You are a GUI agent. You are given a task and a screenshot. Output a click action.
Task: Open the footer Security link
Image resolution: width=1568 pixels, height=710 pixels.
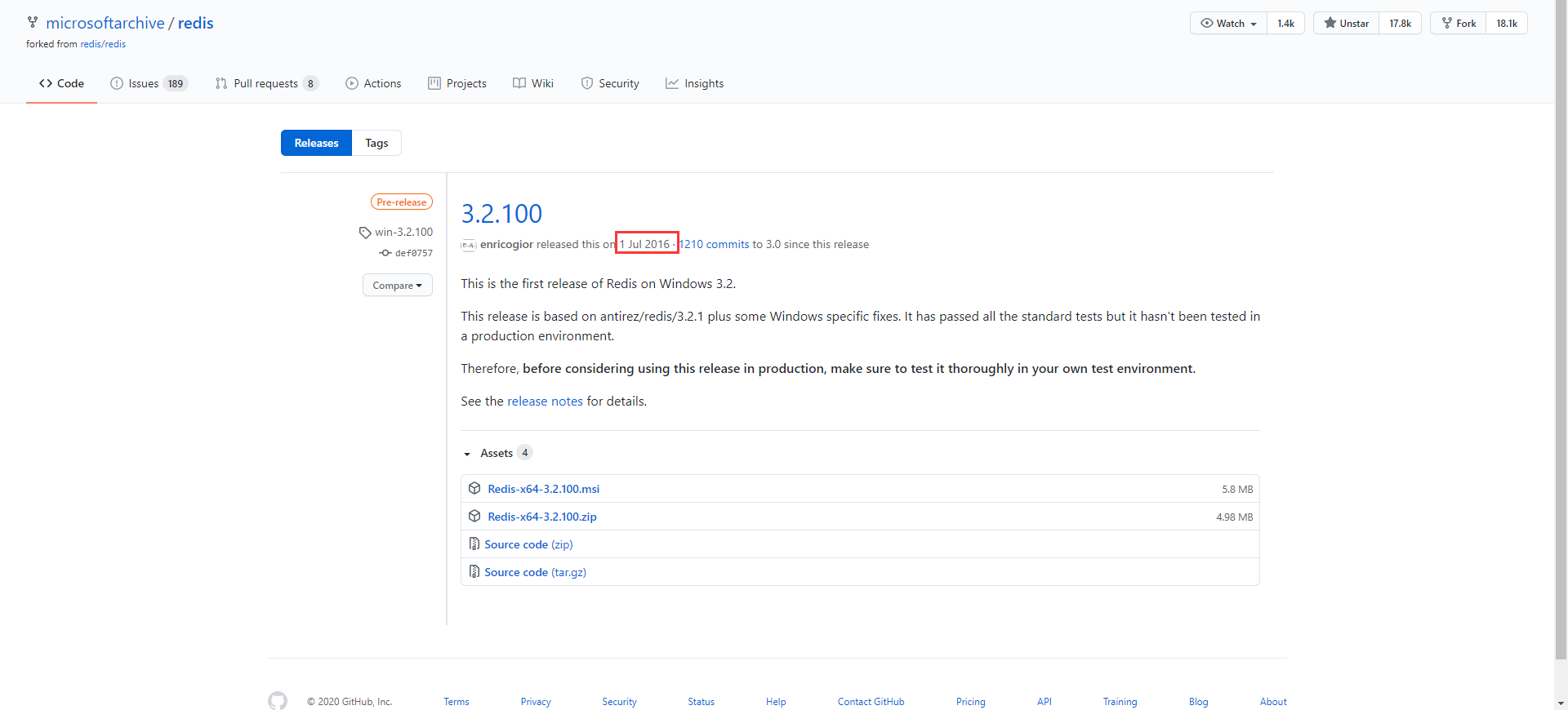tap(619, 702)
